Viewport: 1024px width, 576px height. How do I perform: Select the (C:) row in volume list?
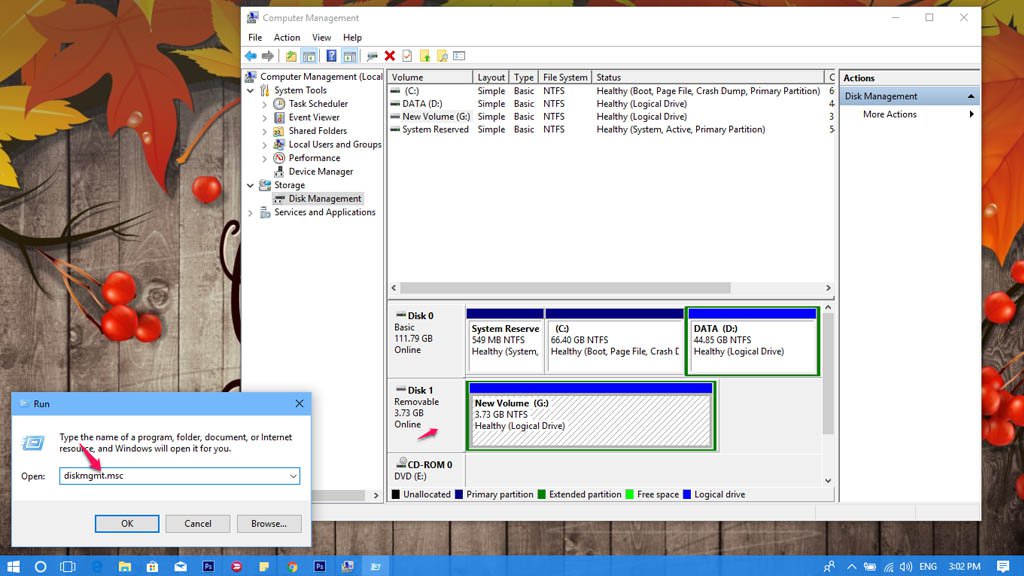coord(612,91)
